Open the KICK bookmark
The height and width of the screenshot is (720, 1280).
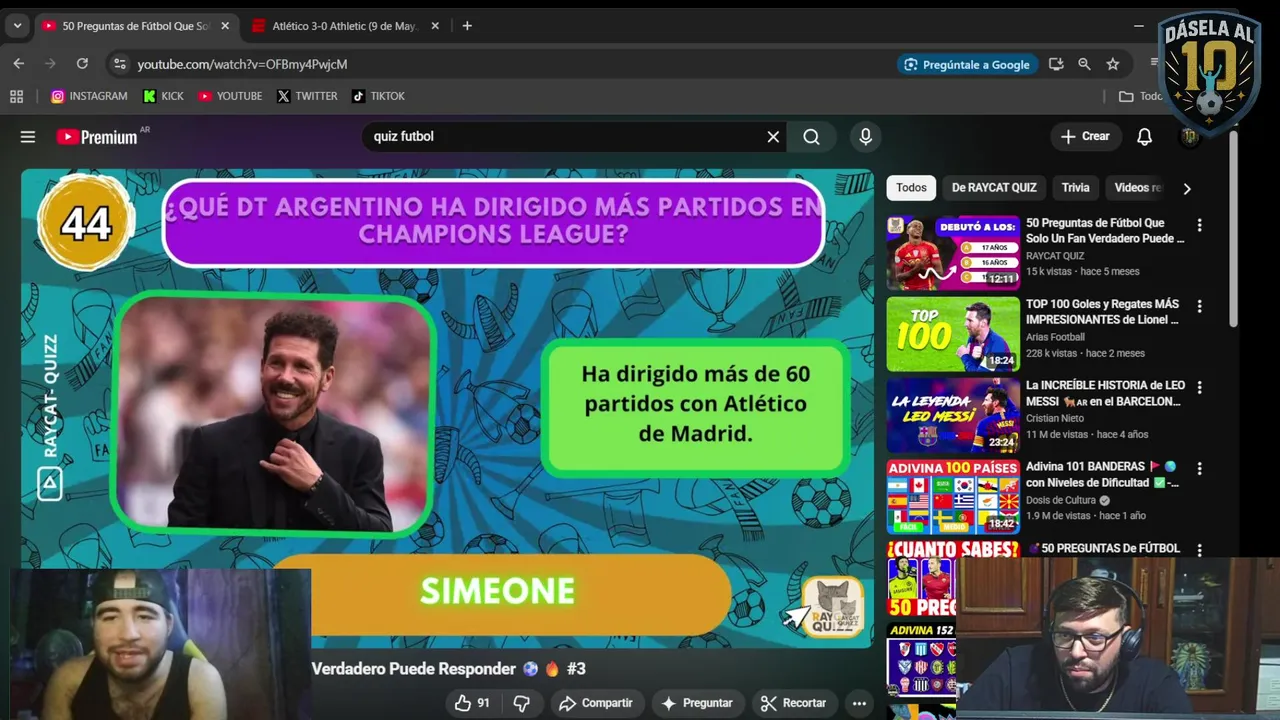(x=163, y=96)
